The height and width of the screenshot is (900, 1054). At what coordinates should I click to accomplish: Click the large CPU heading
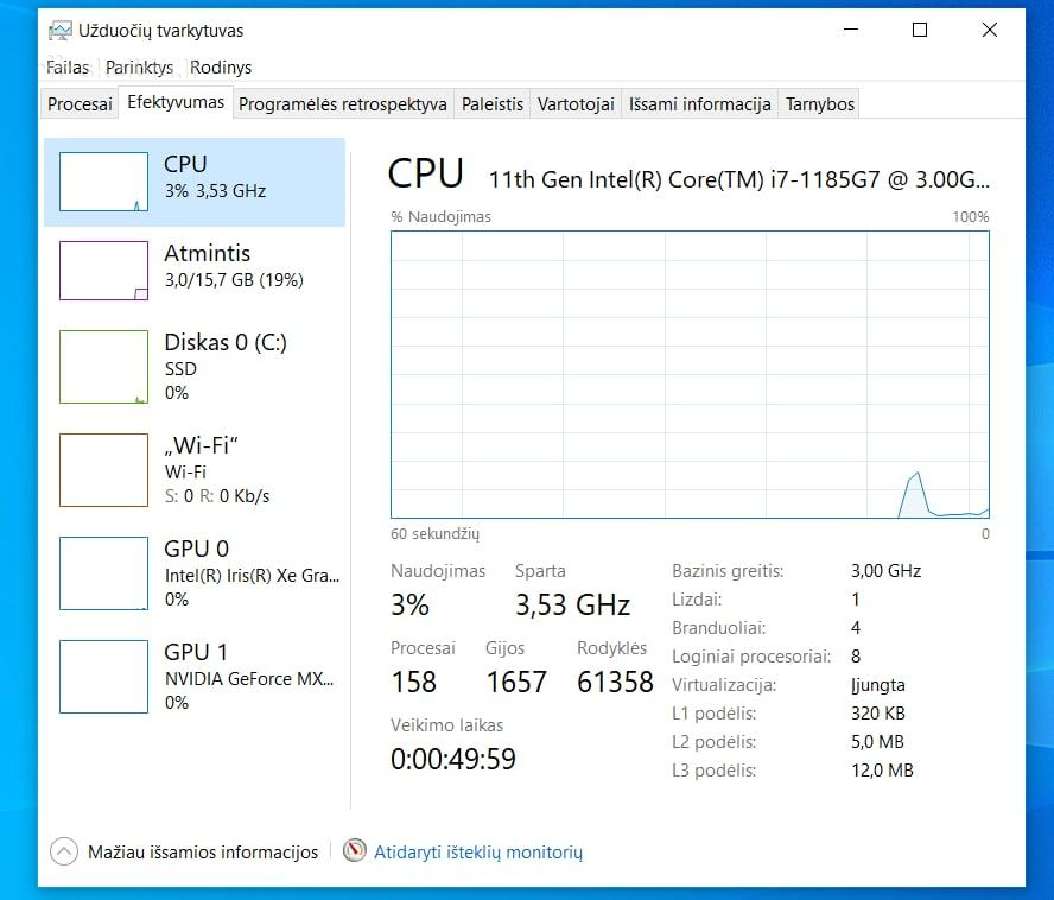click(x=425, y=173)
